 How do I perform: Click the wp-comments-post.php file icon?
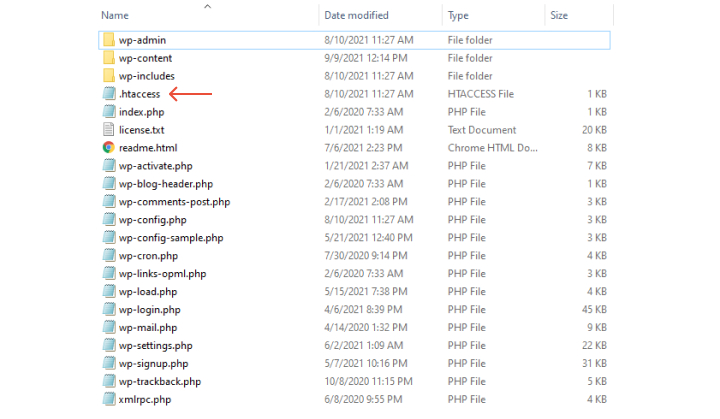click(109, 201)
